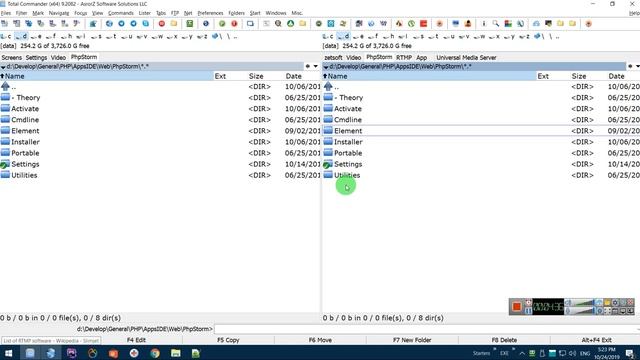
Task: Show hidden tray icons chevron
Action: click(x=522, y=353)
